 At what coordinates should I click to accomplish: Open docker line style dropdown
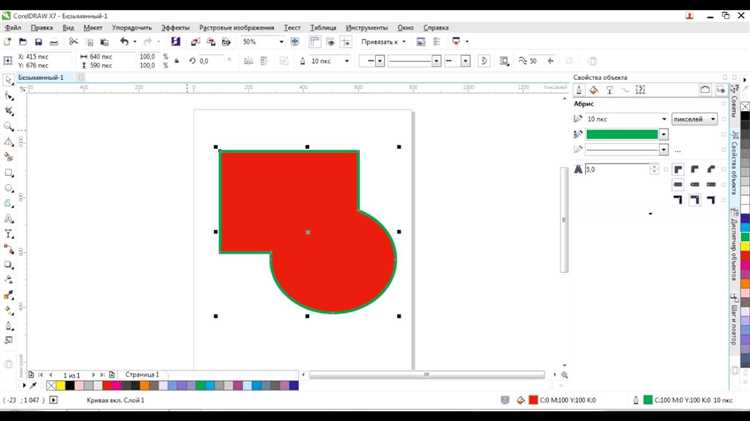[x=663, y=150]
